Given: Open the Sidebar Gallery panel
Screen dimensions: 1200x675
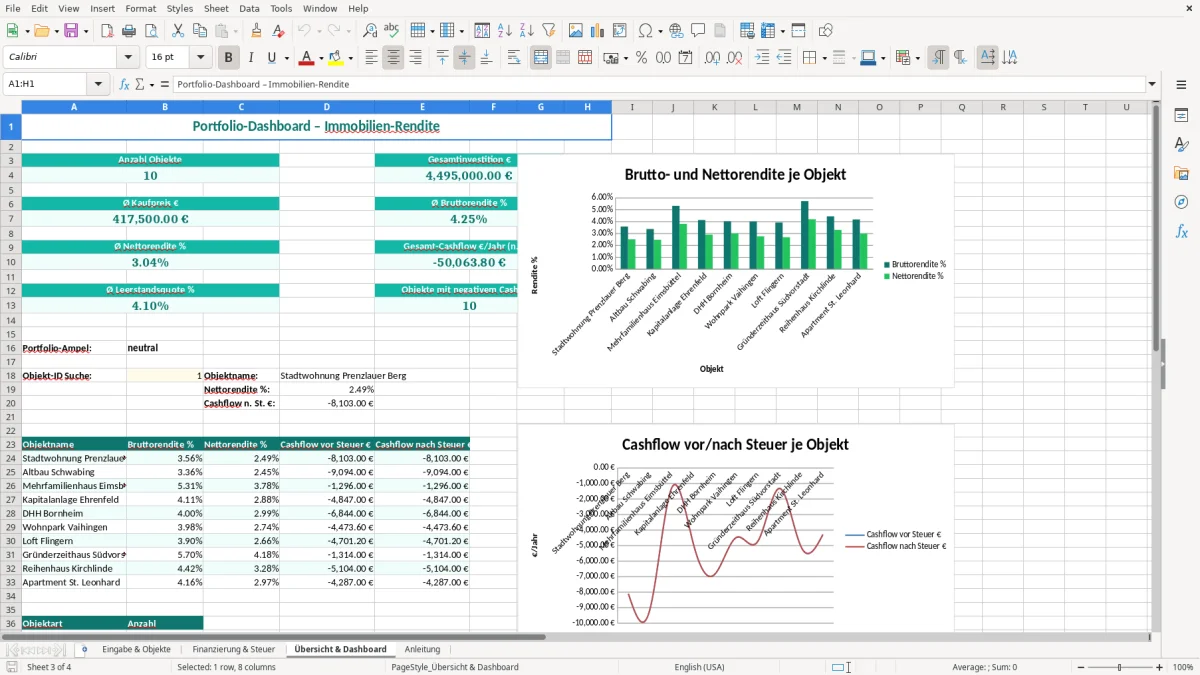Looking at the screenshot, I should [x=1181, y=174].
